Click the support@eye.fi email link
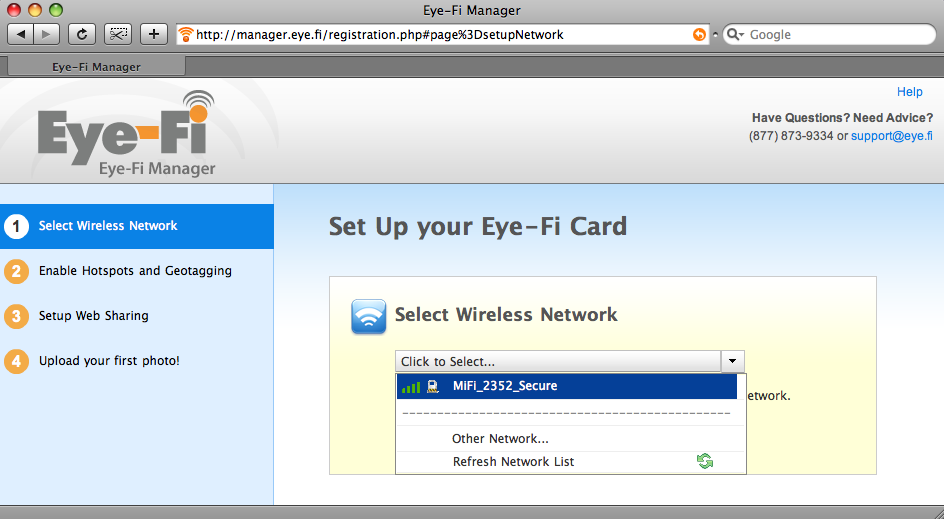Screen dimensions: 944x519 (892, 135)
